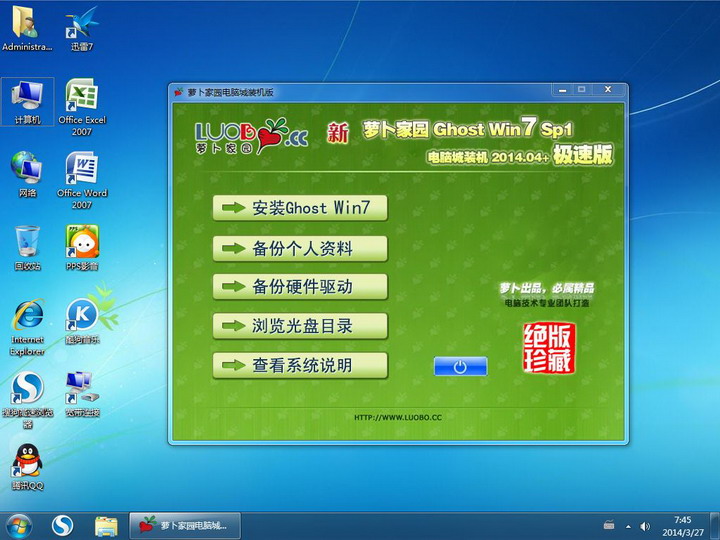Click 备份硬件驱动 button

click(300, 287)
